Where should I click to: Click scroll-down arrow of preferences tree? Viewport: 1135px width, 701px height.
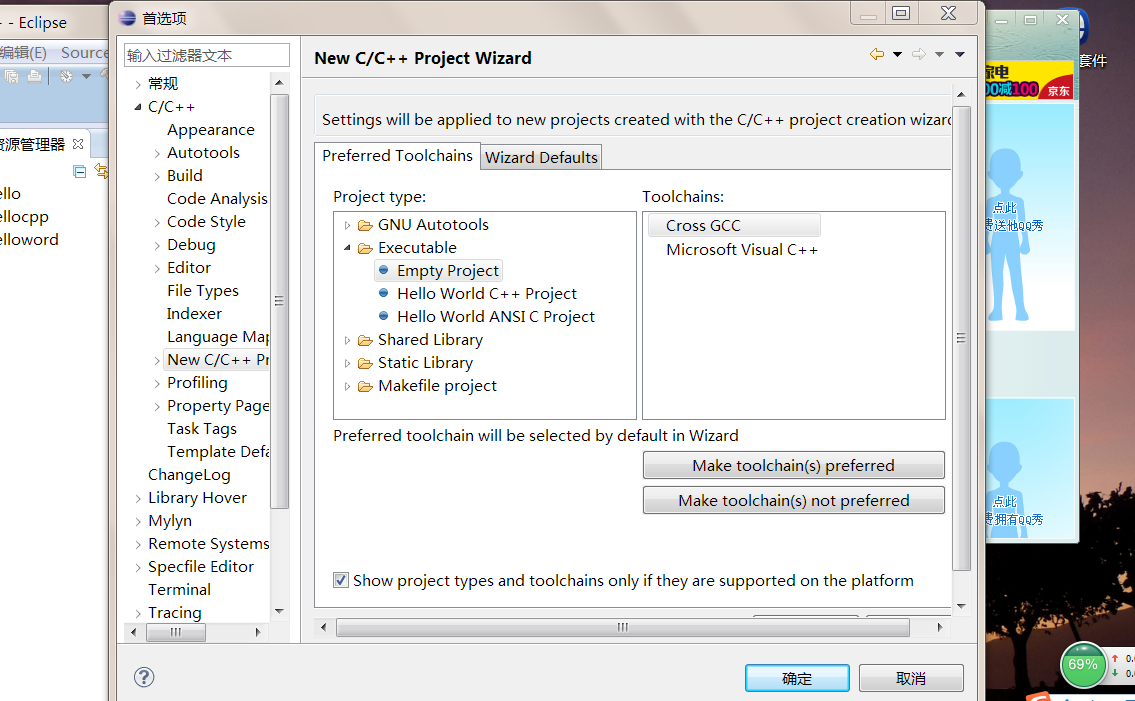tap(279, 611)
